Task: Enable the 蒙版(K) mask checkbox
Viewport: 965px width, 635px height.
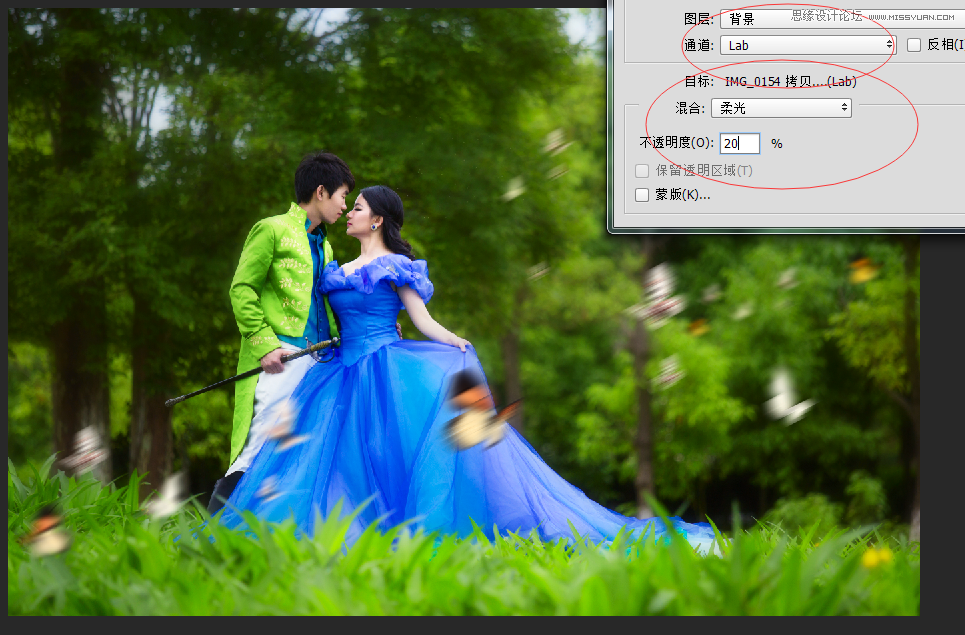Action: (642, 195)
